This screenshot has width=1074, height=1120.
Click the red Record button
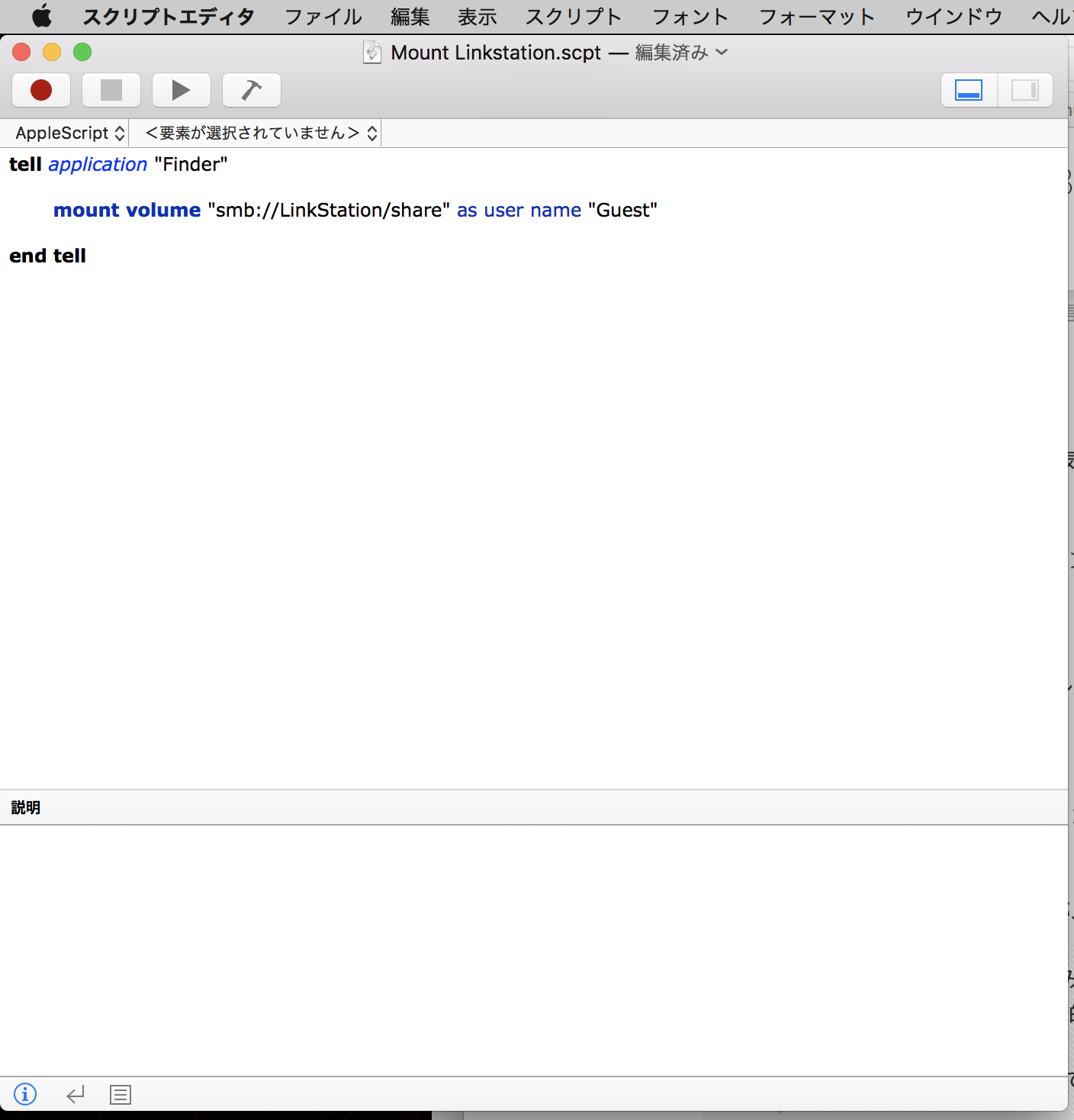[41, 90]
